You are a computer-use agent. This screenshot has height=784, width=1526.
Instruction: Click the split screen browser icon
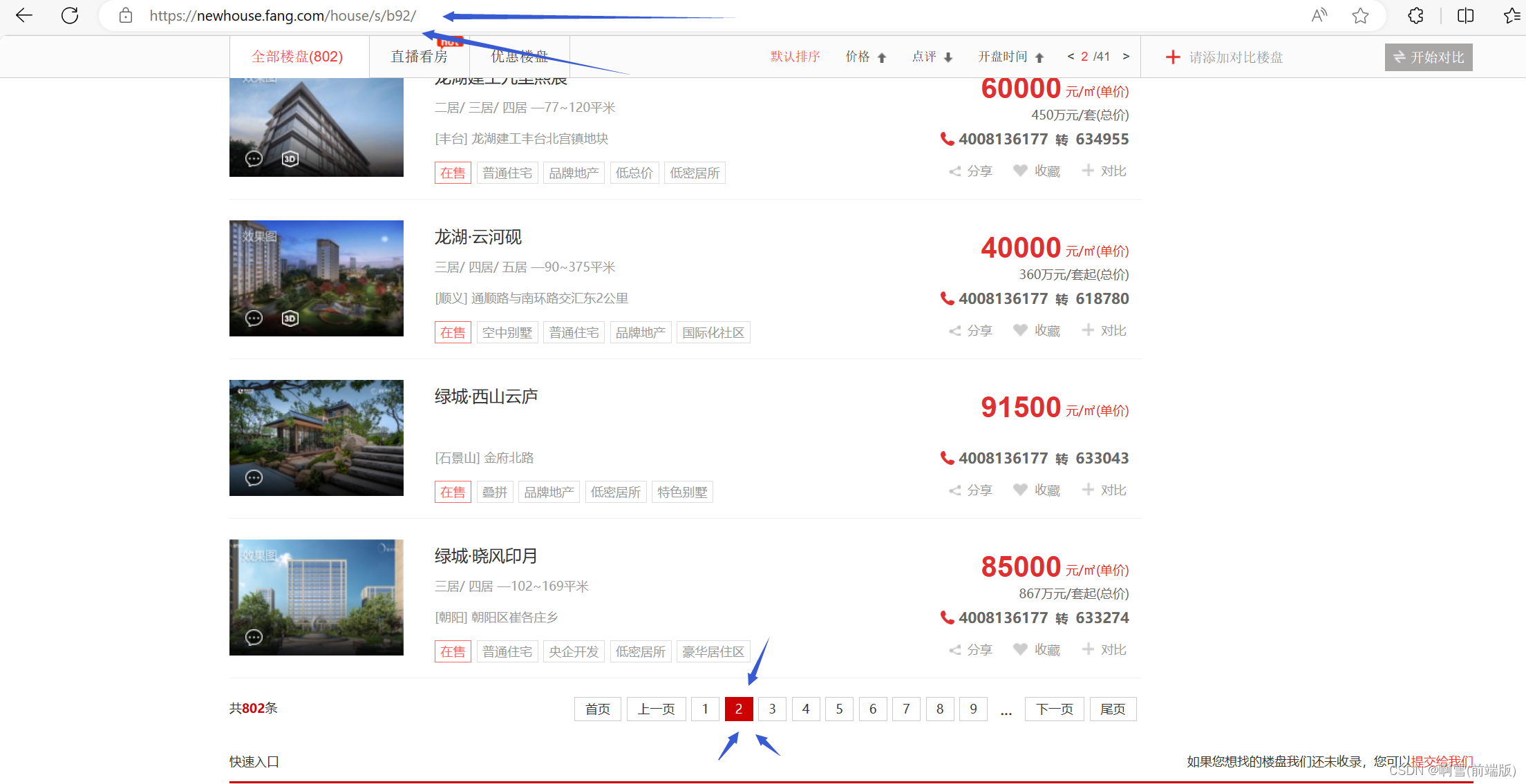point(1465,15)
